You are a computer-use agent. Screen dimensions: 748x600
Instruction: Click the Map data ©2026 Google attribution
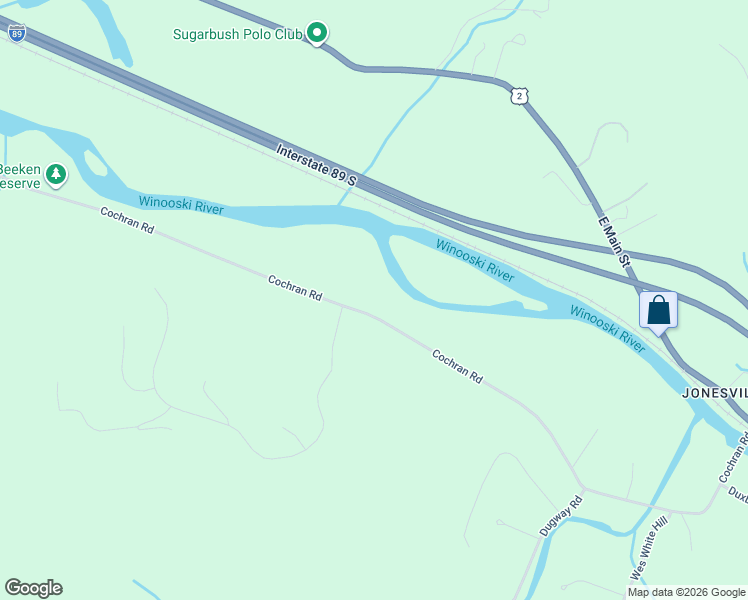(x=686, y=593)
